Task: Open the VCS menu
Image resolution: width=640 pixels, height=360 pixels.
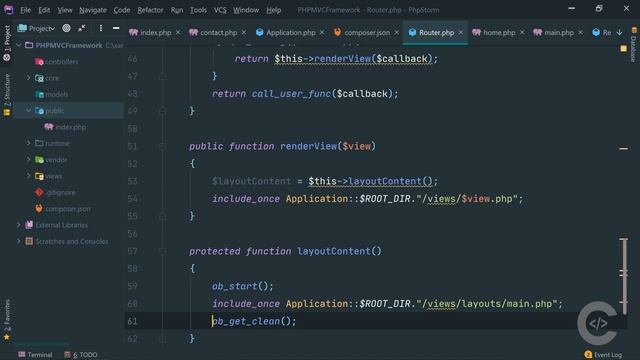Action: click(220, 10)
